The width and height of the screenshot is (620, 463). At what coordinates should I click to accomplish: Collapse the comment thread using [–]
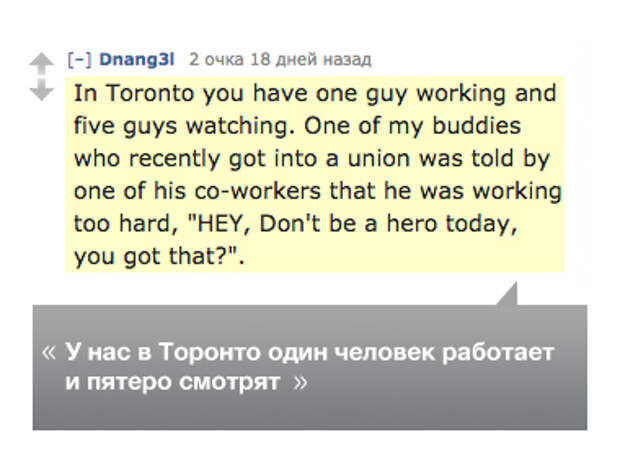79,60
